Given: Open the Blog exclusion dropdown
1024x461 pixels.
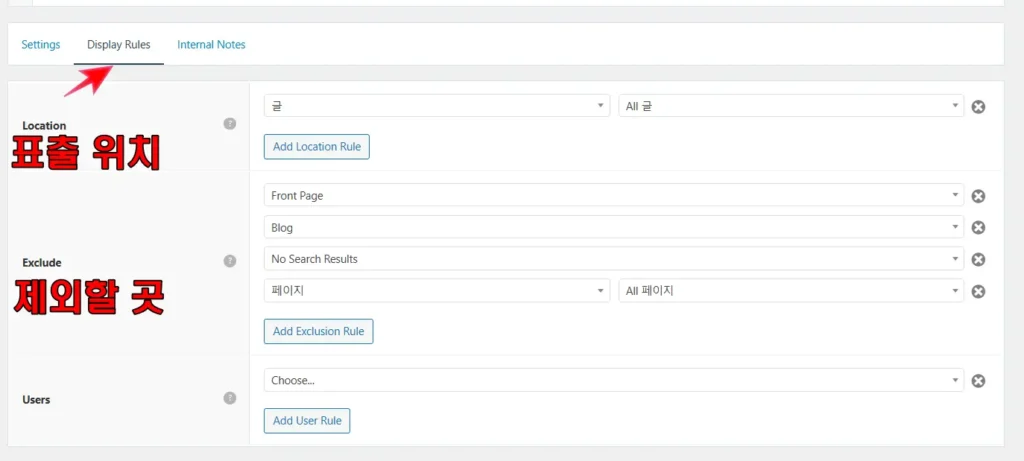Looking at the screenshot, I should pos(614,227).
